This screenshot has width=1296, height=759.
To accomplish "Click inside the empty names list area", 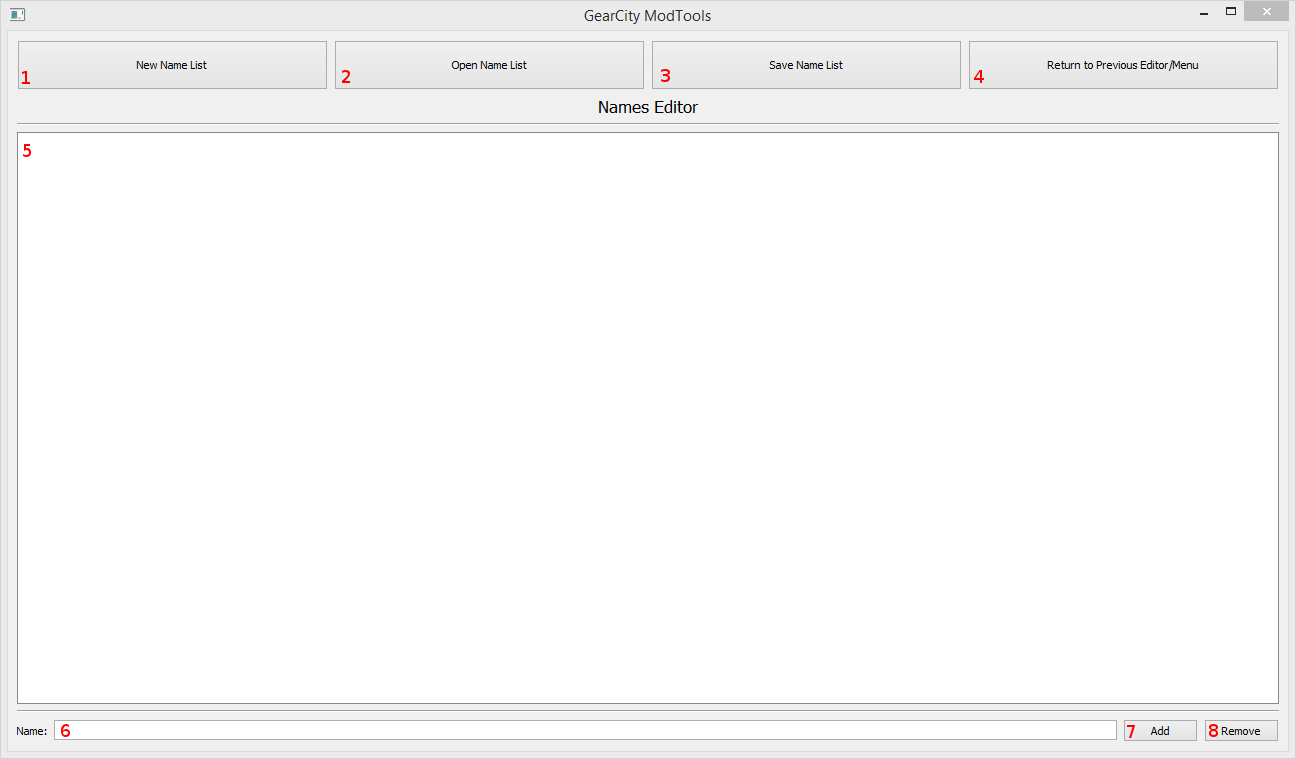I will (x=647, y=417).
